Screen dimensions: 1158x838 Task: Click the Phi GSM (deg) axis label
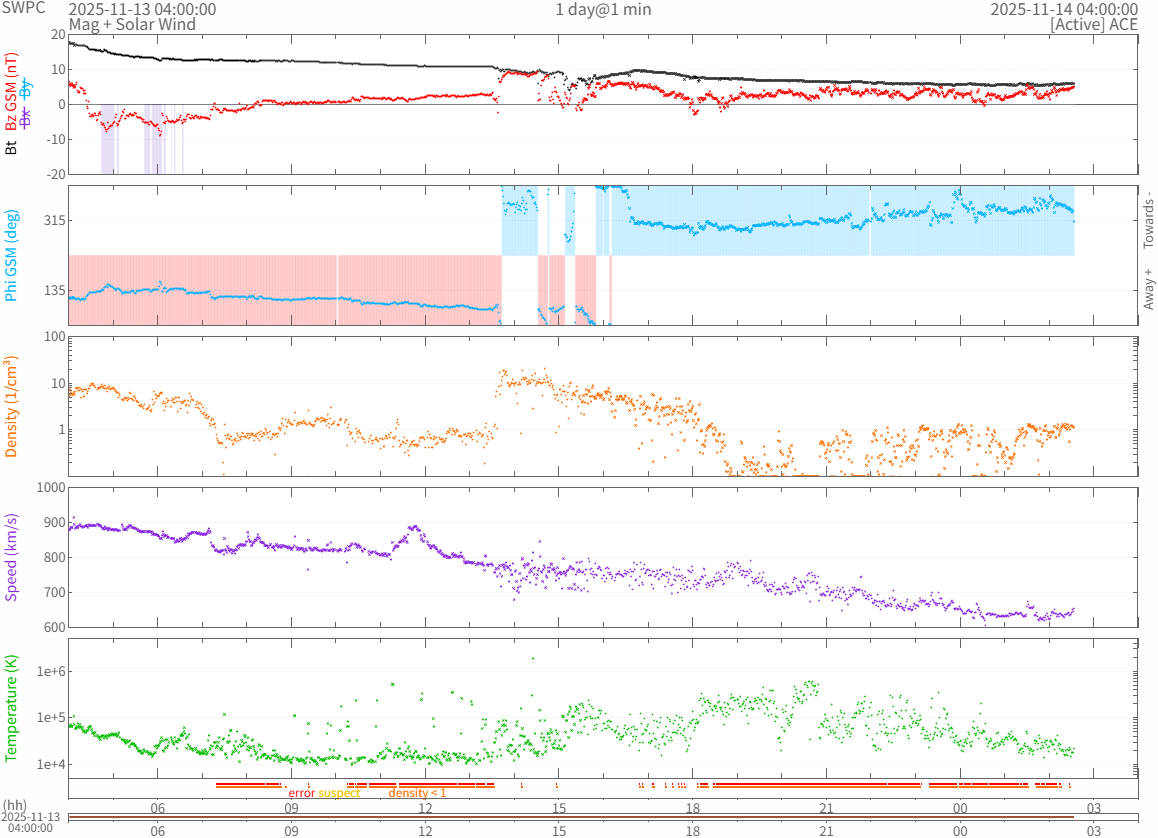tap(12, 255)
